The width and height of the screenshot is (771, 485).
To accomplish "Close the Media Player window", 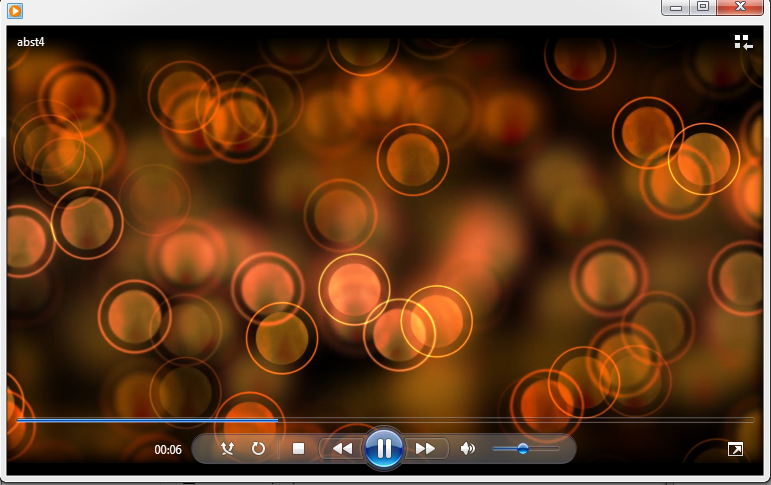I will [x=742, y=7].
